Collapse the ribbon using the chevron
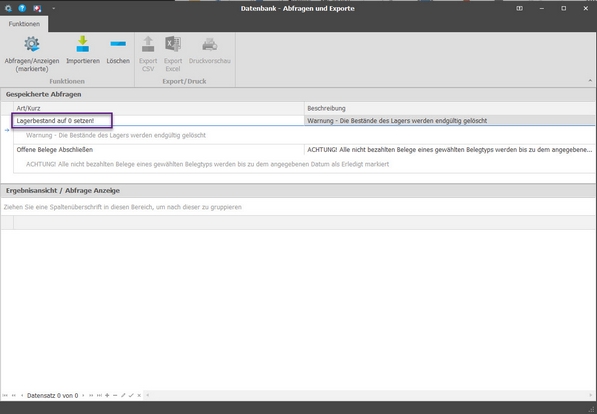 (590, 81)
